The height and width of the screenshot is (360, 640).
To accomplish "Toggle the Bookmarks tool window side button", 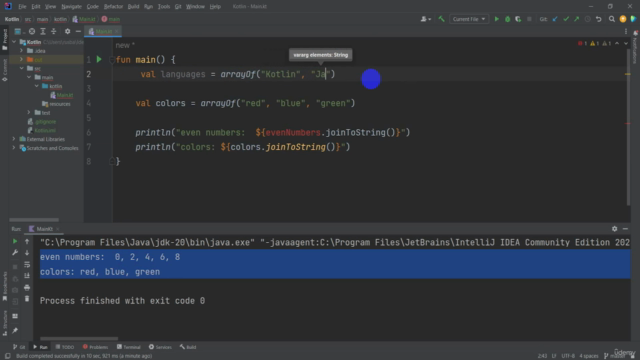I will point(4,286).
